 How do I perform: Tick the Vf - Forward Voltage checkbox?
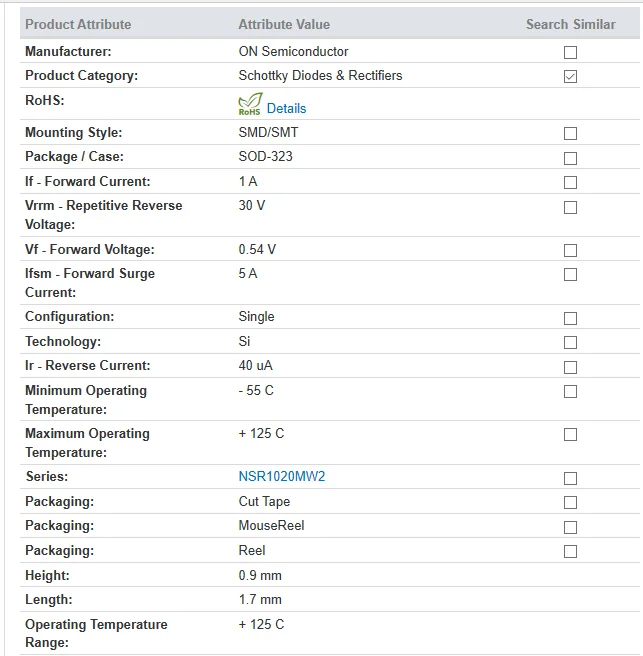coord(570,251)
